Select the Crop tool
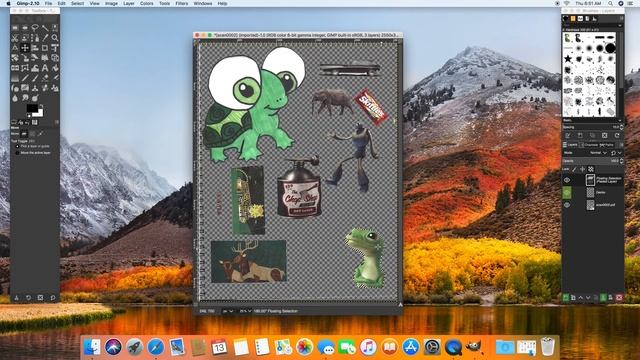The width and height of the screenshot is (640, 360). click(45, 48)
